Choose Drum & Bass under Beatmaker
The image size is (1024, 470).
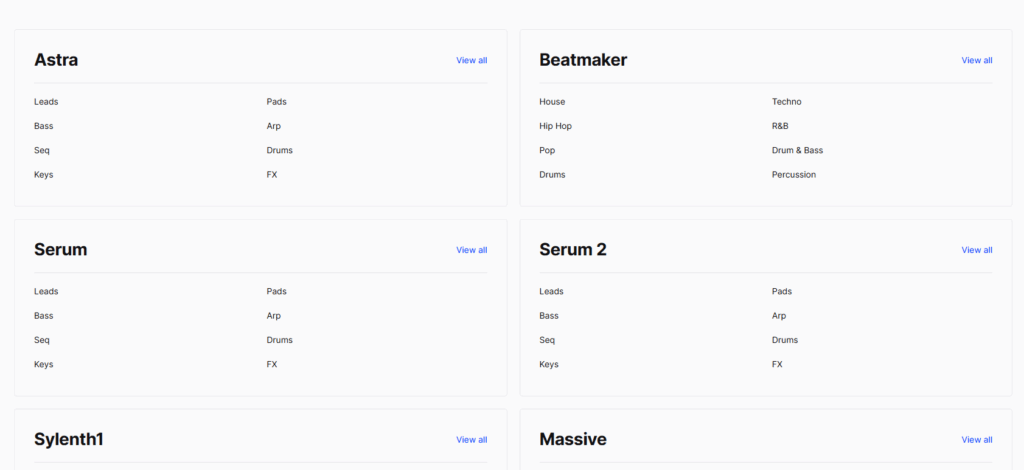797,150
